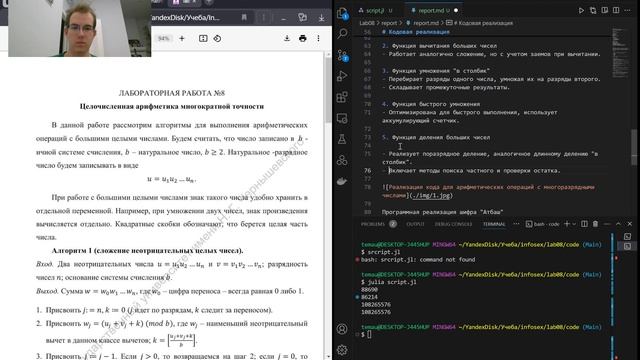Split the terminal panel

[584, 224]
